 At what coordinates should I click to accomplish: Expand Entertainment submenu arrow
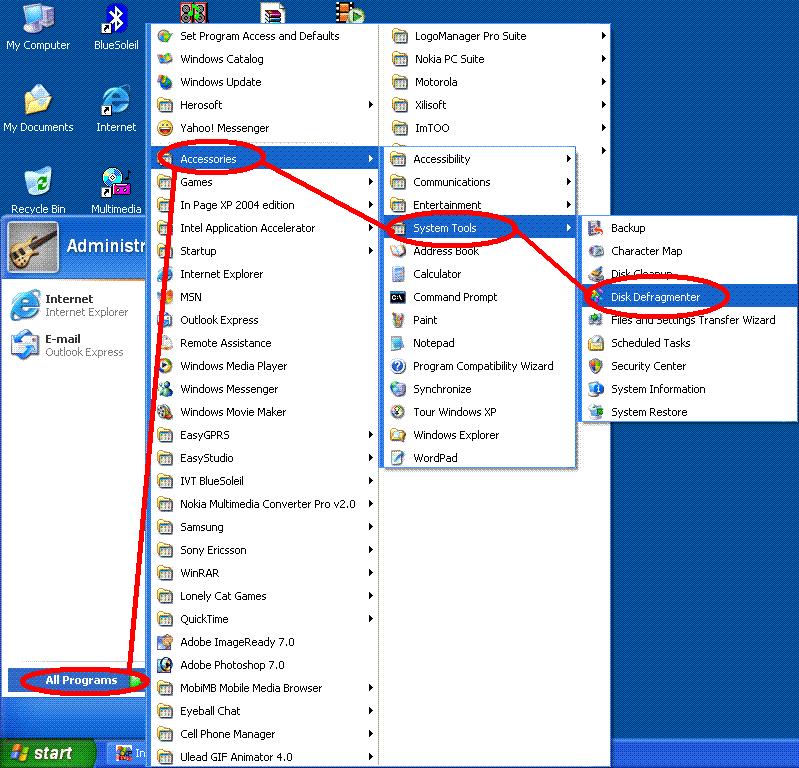[569, 205]
